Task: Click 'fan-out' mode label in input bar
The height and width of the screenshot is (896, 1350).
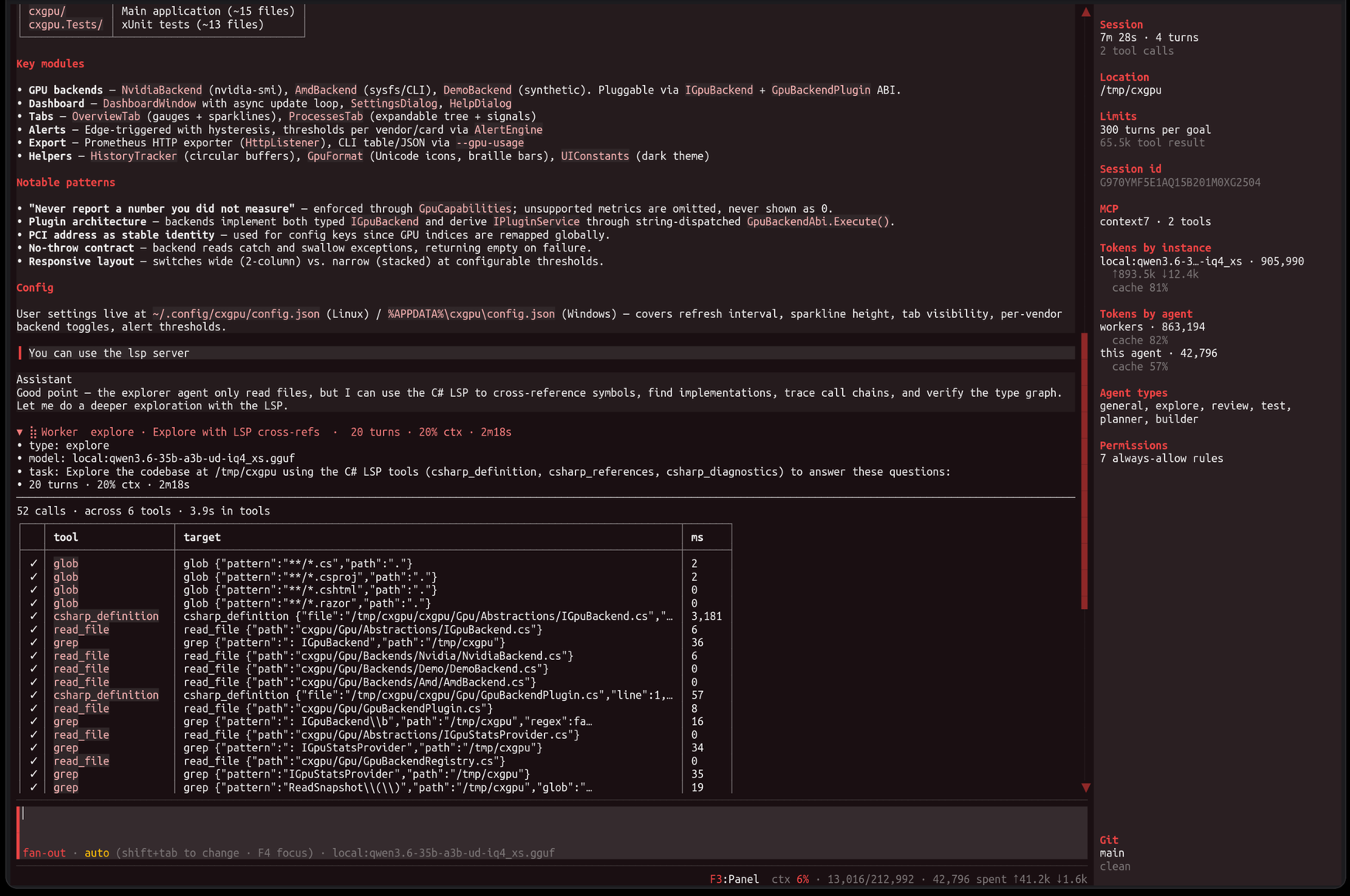Action: (44, 853)
